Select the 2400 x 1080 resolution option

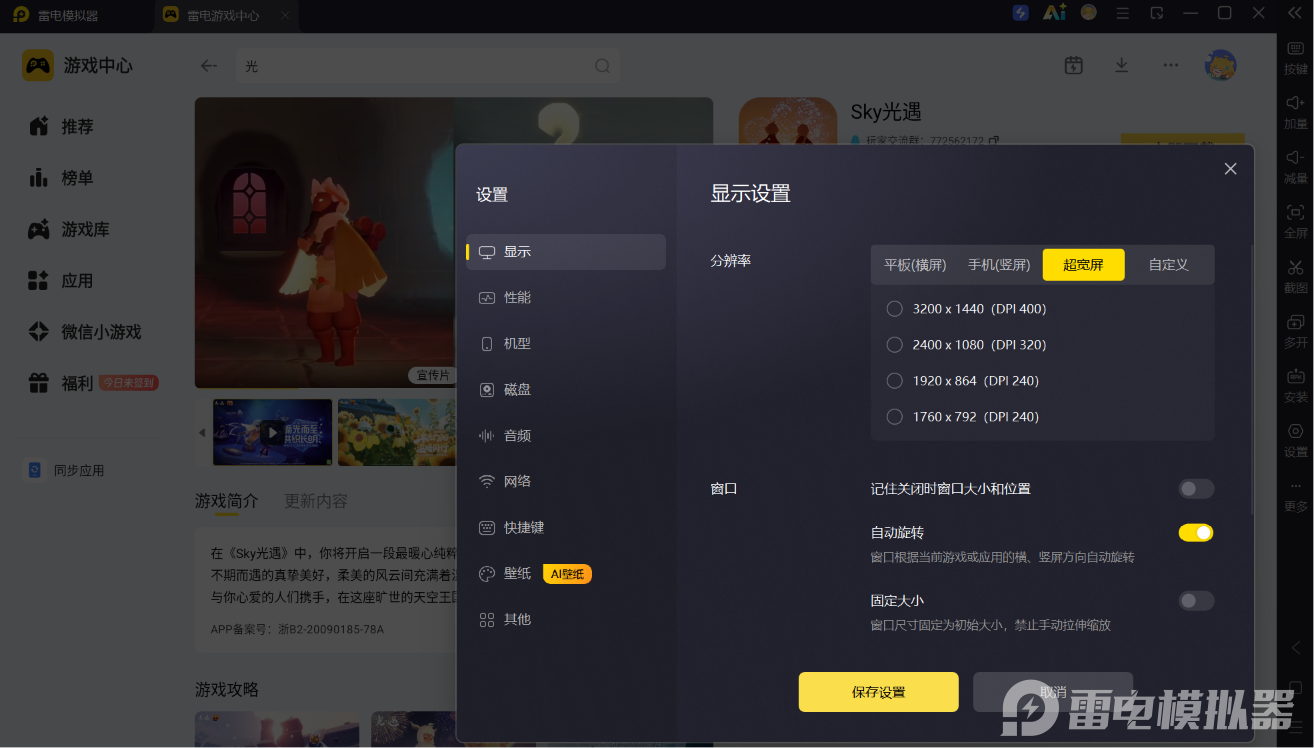[895, 345]
